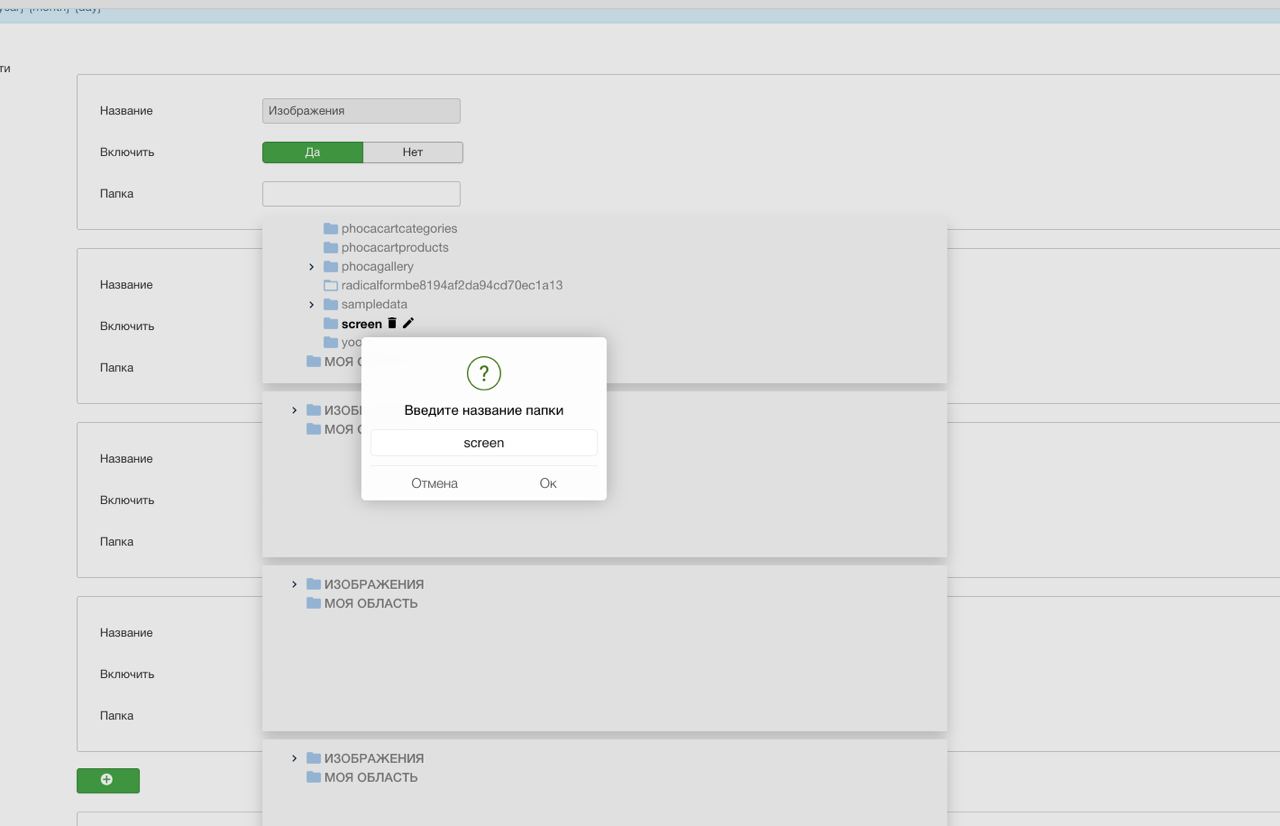Set Включить to Да

click(x=312, y=152)
